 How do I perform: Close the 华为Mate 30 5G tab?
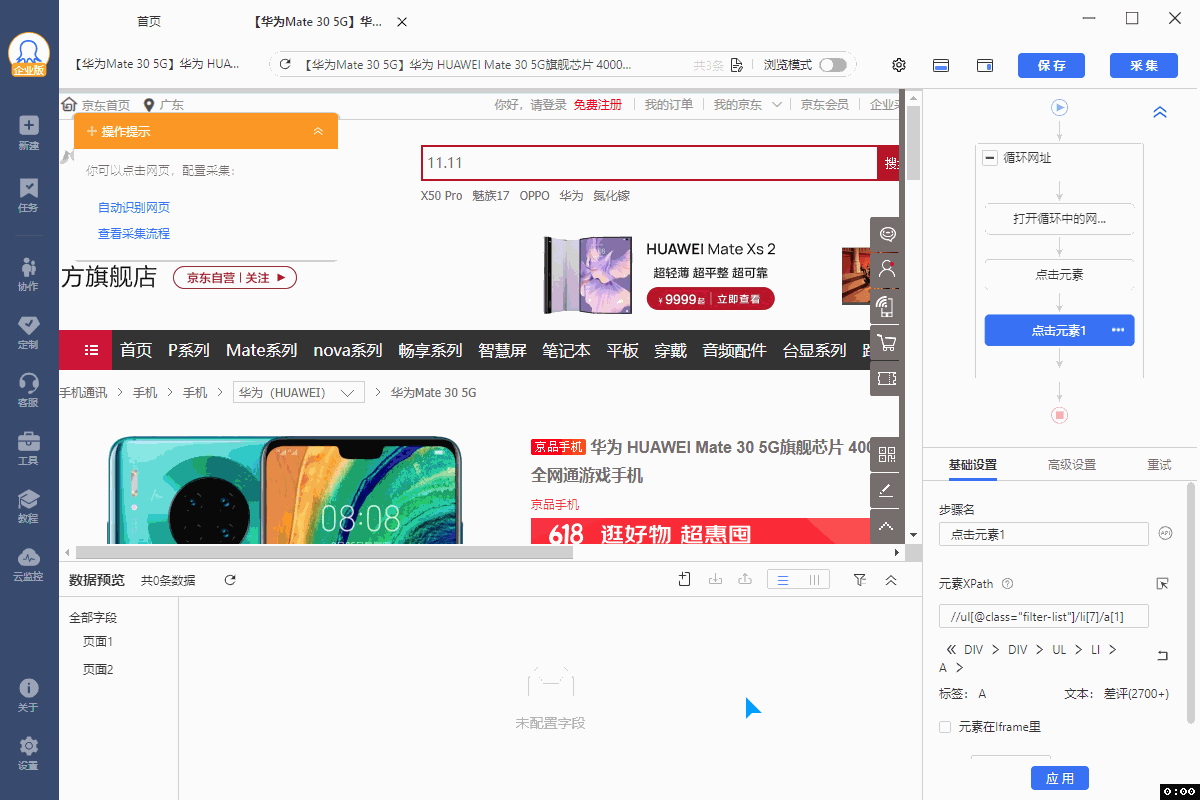[x=402, y=21]
